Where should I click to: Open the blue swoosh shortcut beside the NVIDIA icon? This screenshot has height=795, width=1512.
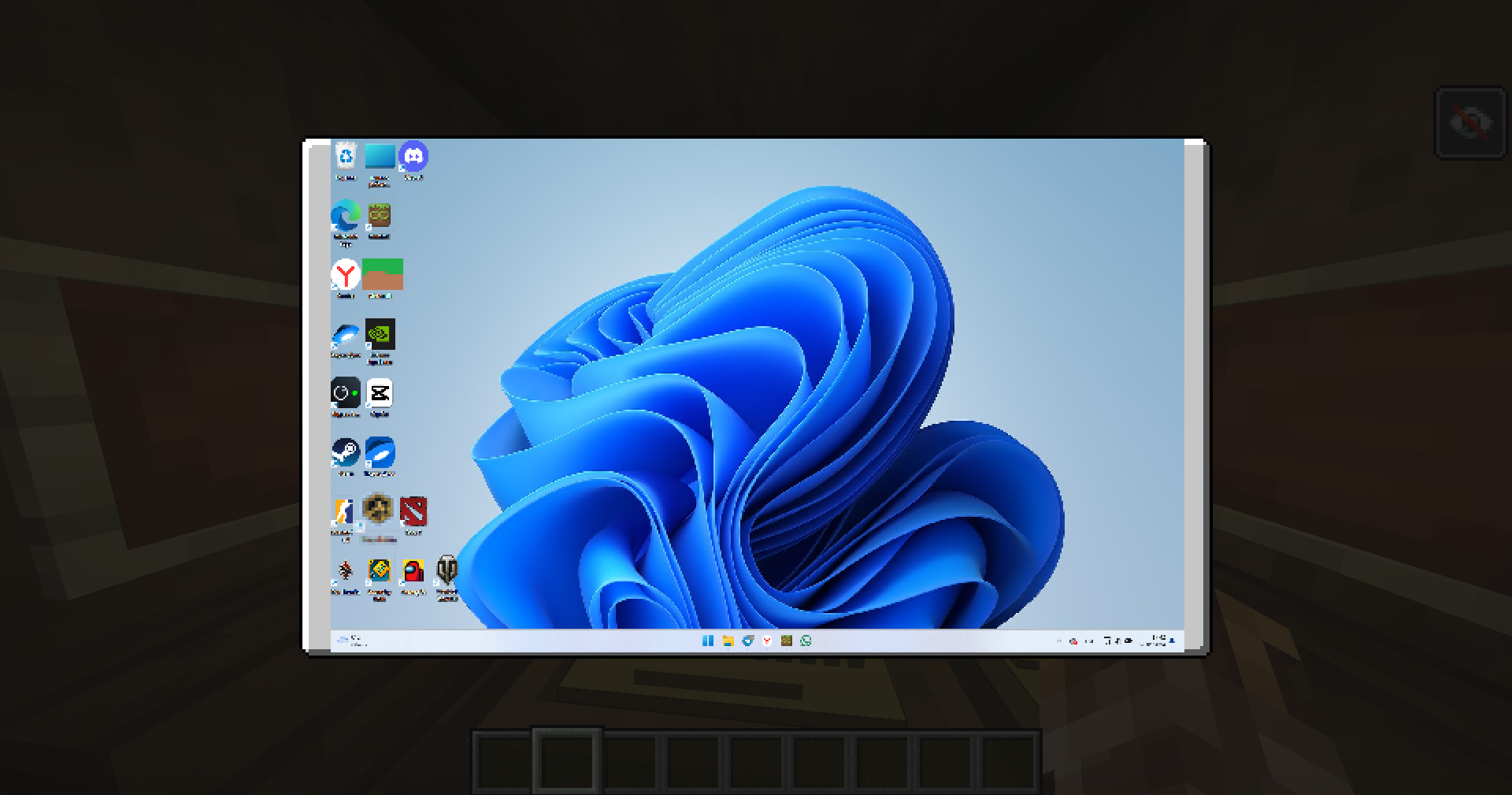point(345,336)
